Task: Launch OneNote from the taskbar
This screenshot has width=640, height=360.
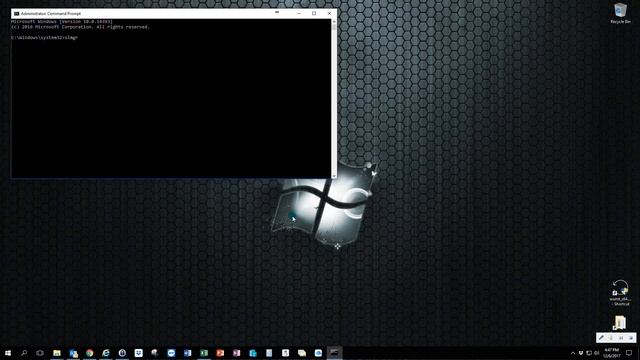Action: (x=236, y=353)
